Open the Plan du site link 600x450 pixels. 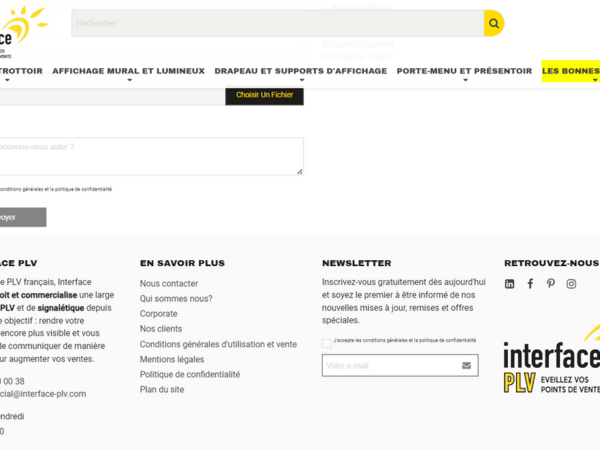[162, 389]
